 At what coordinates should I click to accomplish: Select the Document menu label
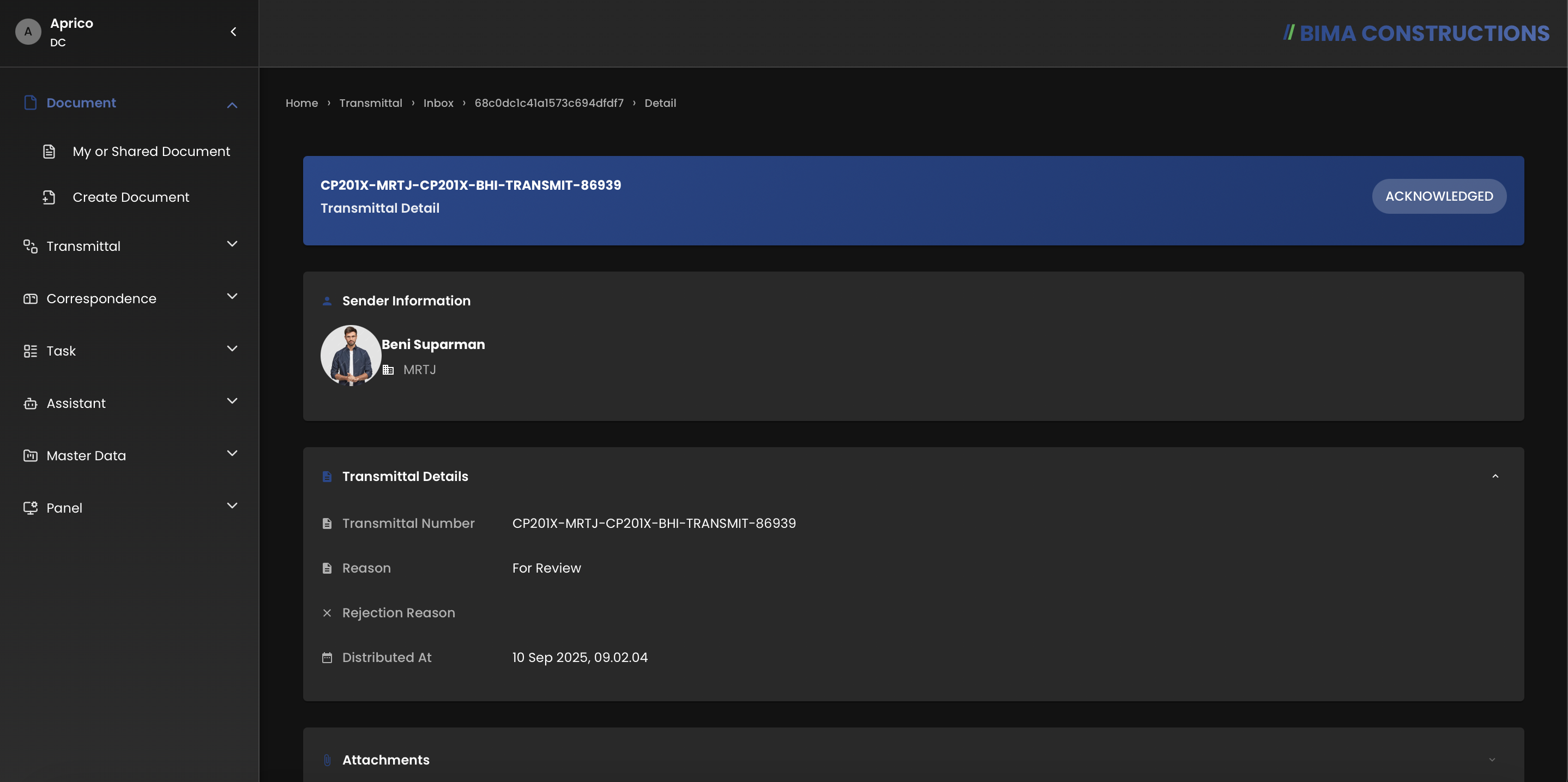(x=81, y=103)
